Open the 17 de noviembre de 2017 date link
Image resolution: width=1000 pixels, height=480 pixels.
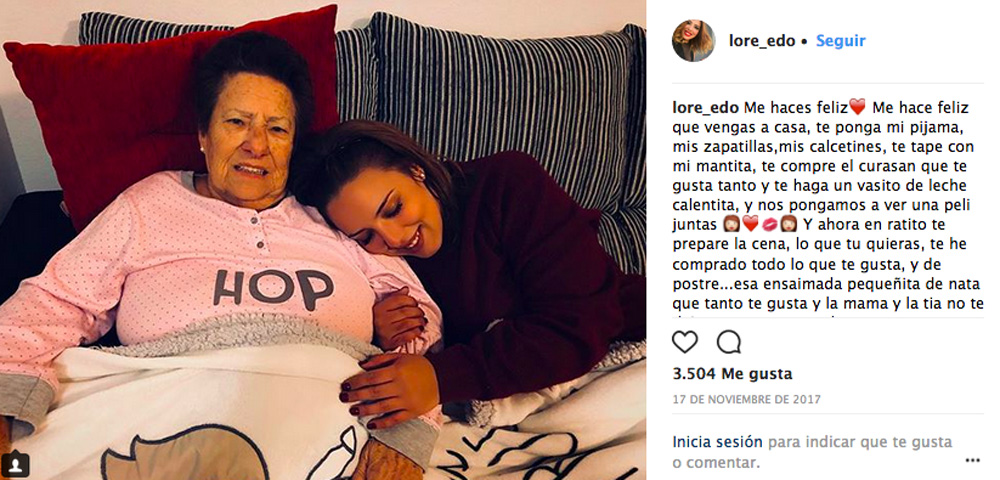746,400
